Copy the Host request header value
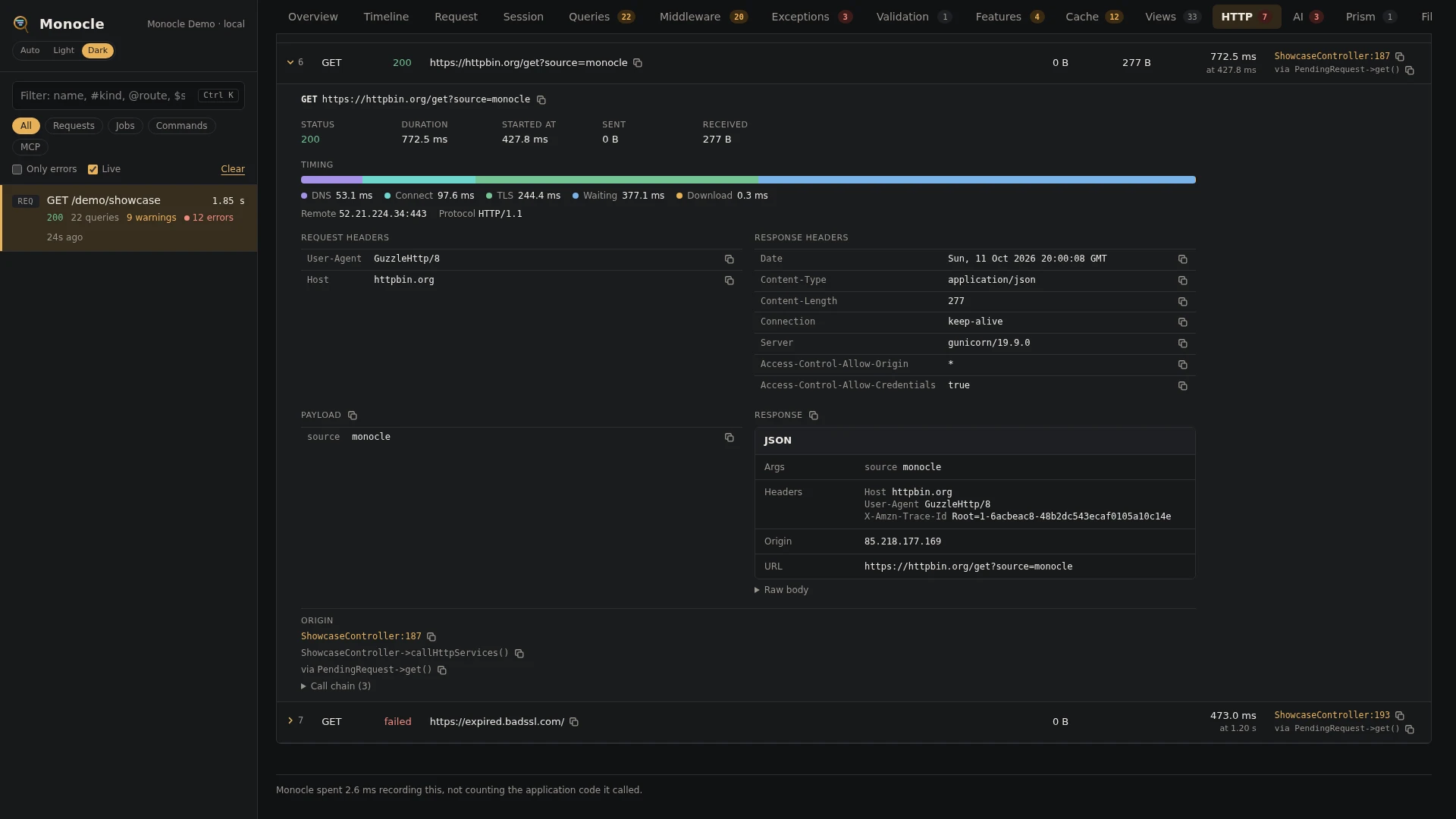The height and width of the screenshot is (819, 1456). click(x=730, y=281)
